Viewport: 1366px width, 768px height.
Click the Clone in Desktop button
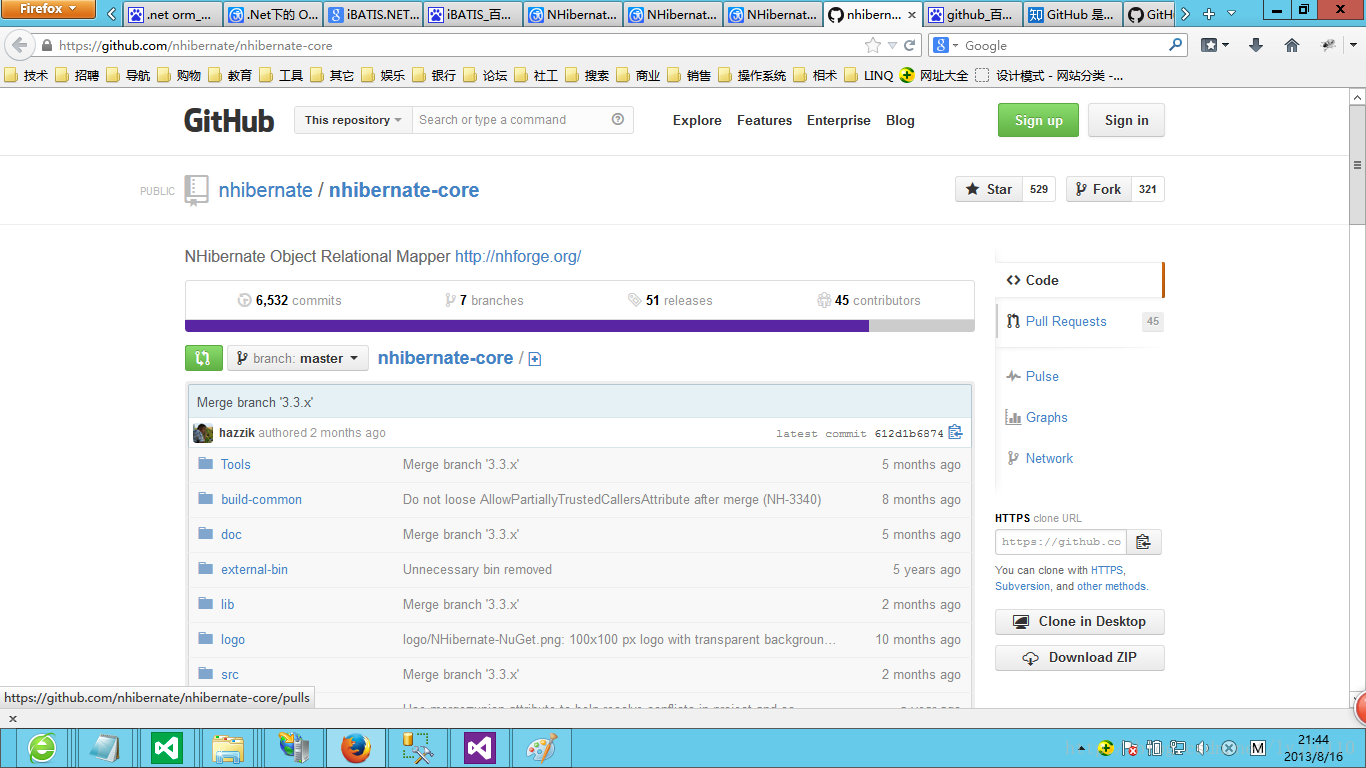1080,621
